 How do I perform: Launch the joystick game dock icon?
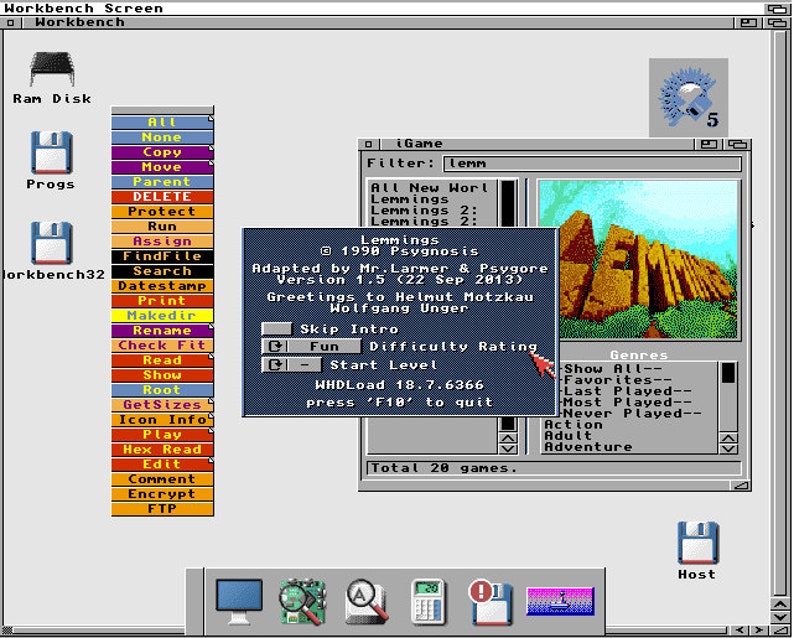560,602
